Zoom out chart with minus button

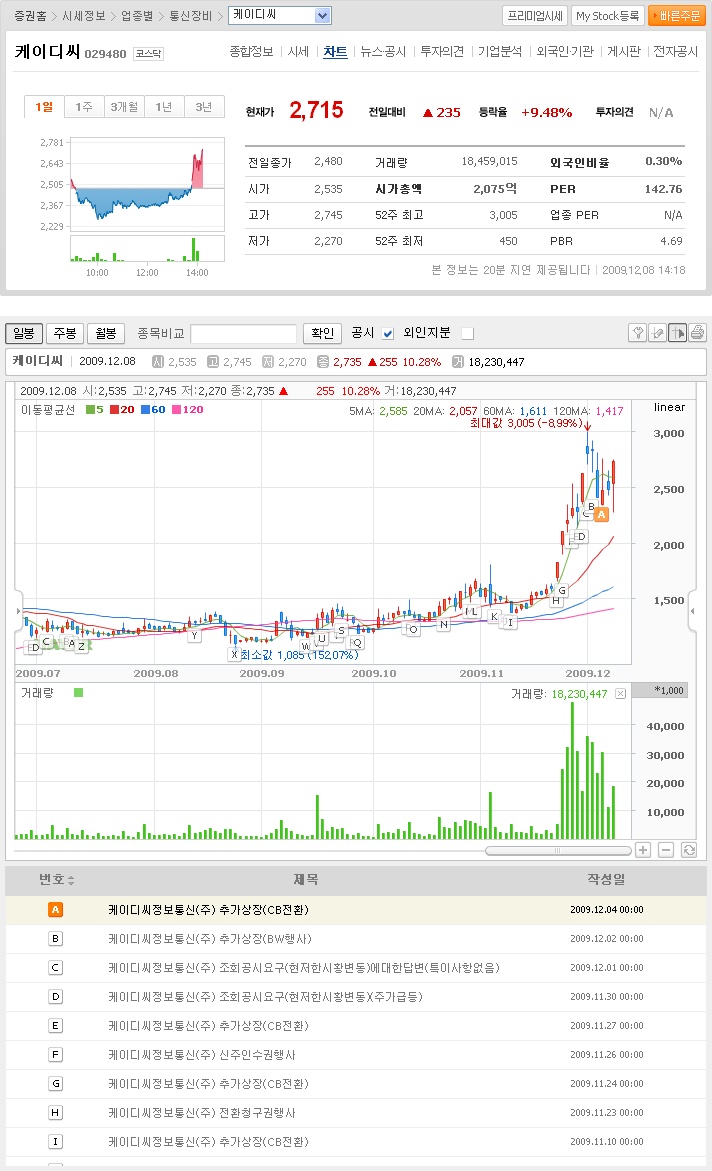666,850
